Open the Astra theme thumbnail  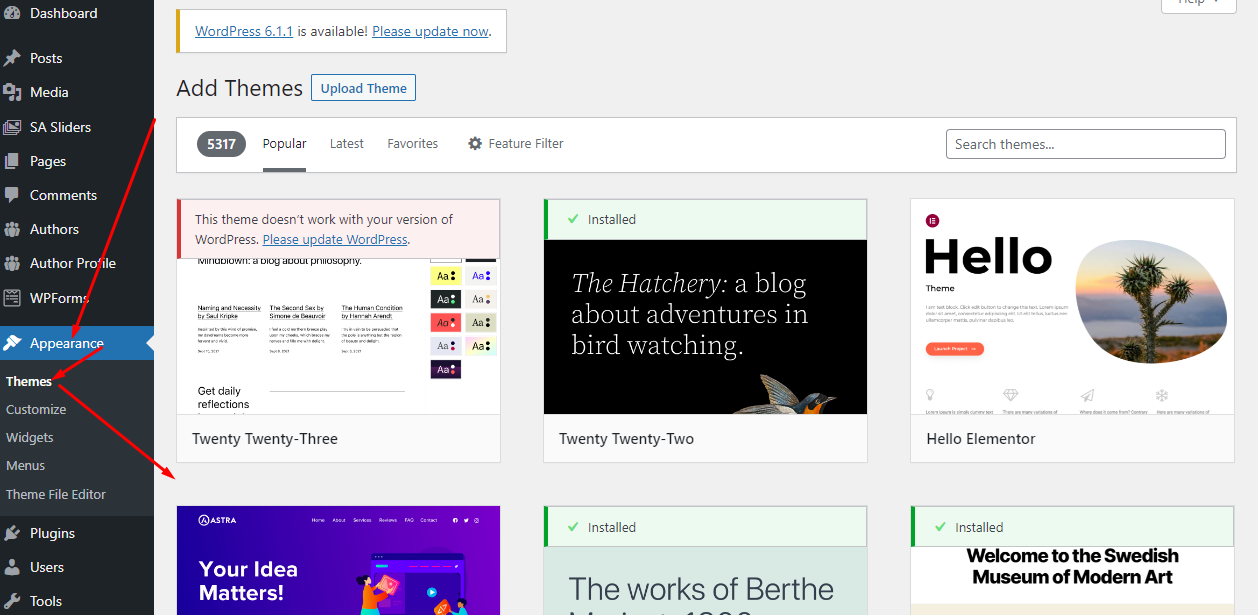338,560
